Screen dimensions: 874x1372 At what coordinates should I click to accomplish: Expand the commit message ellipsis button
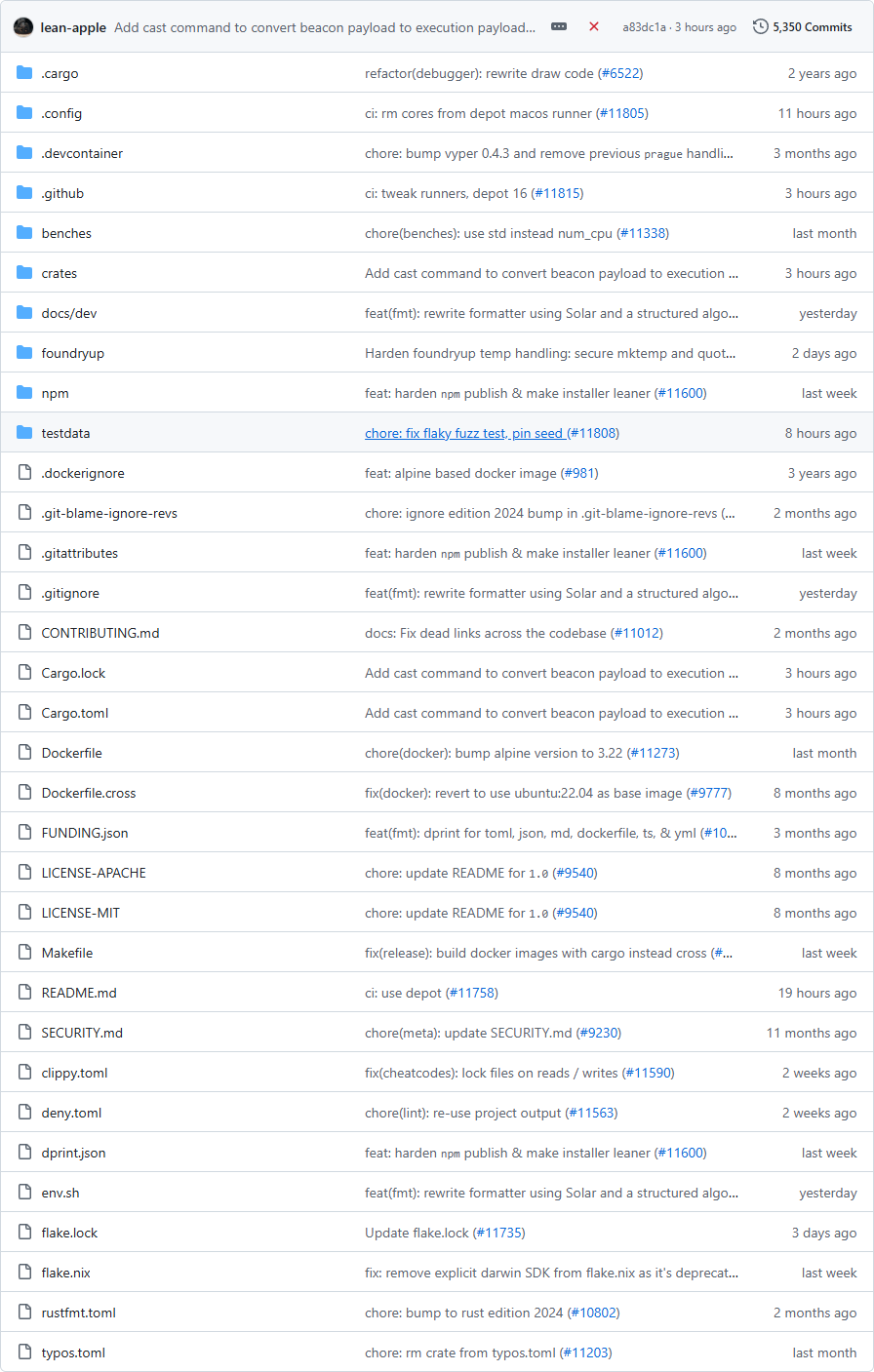point(559,27)
